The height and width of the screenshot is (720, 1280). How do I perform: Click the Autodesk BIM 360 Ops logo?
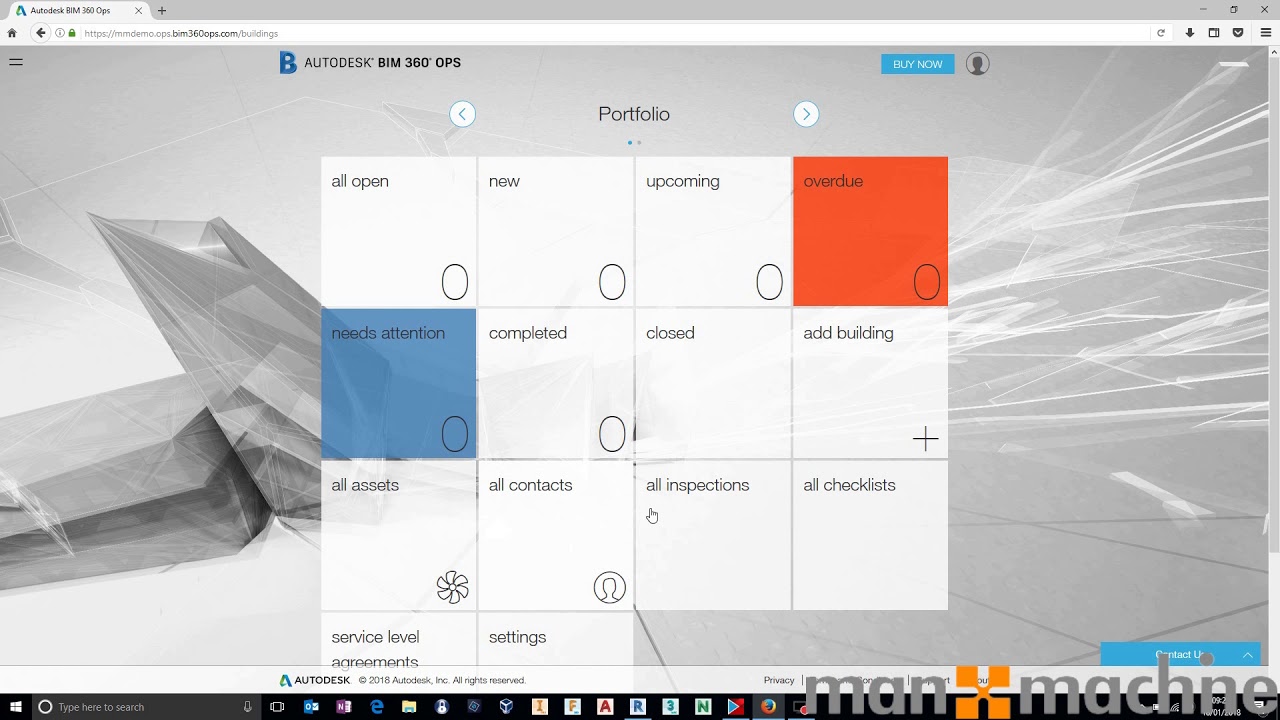[370, 63]
